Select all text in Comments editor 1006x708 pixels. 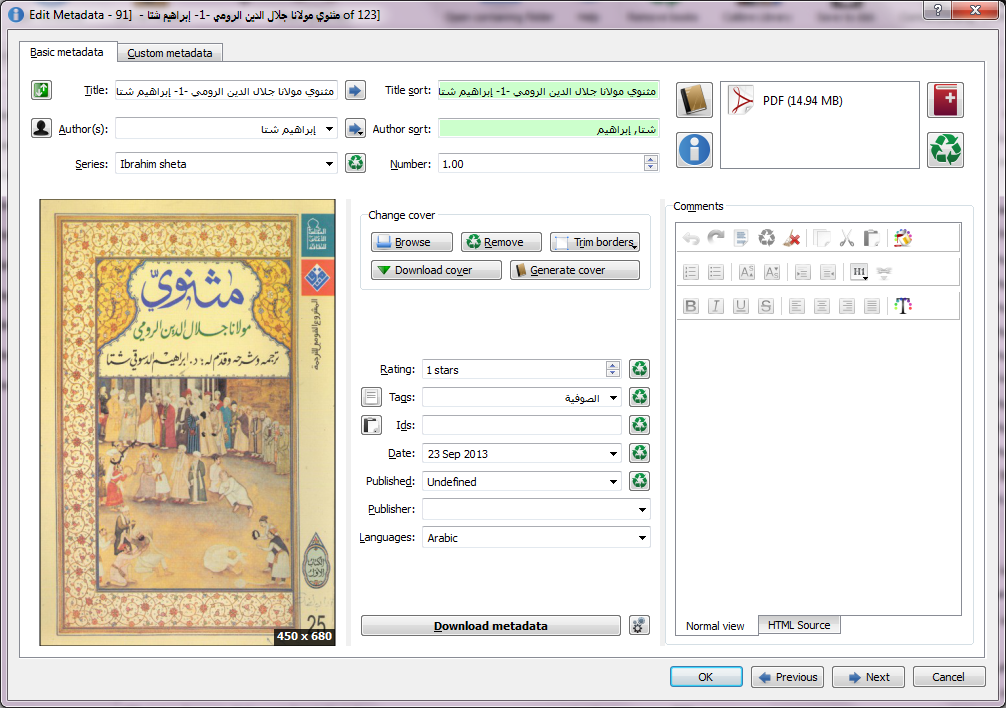point(741,239)
